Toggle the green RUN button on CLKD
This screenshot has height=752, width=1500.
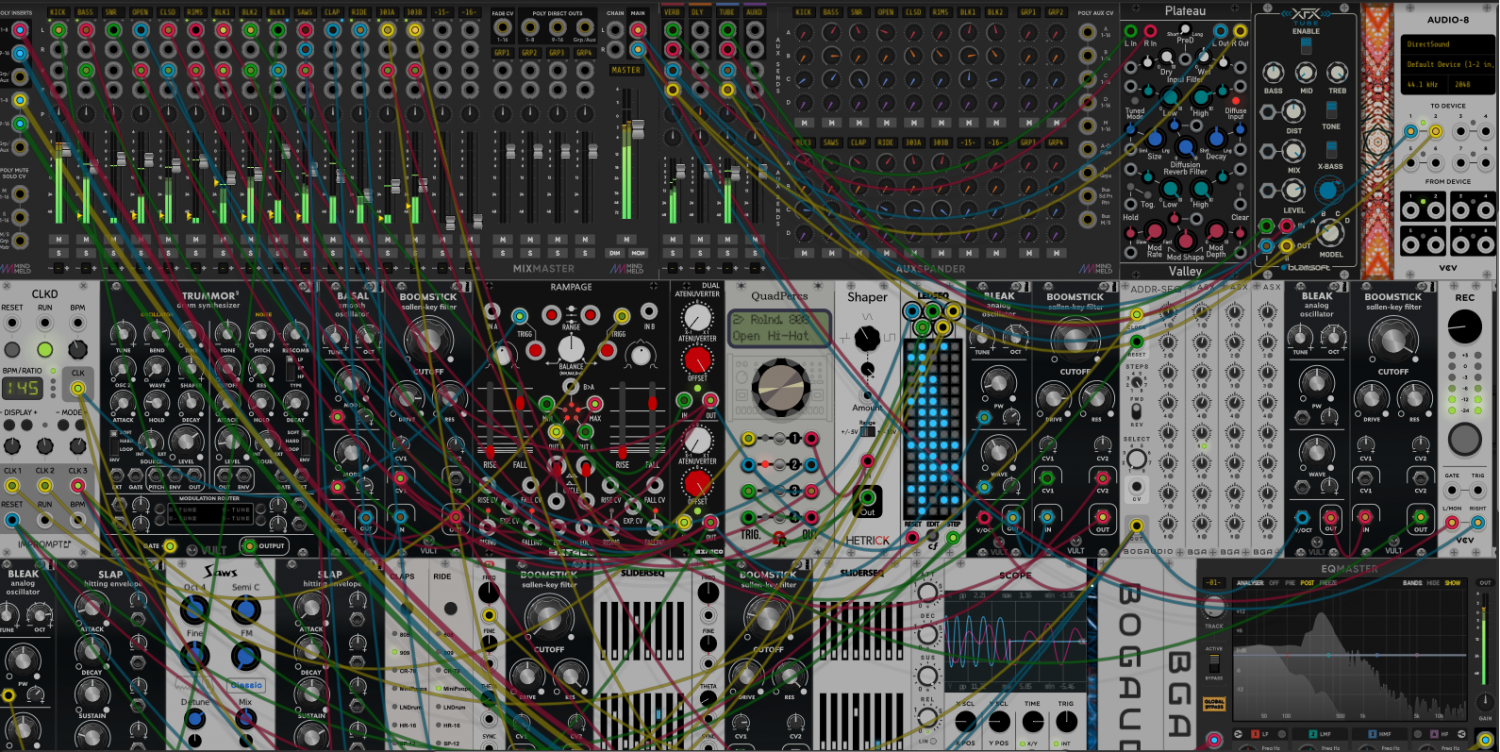[45, 349]
